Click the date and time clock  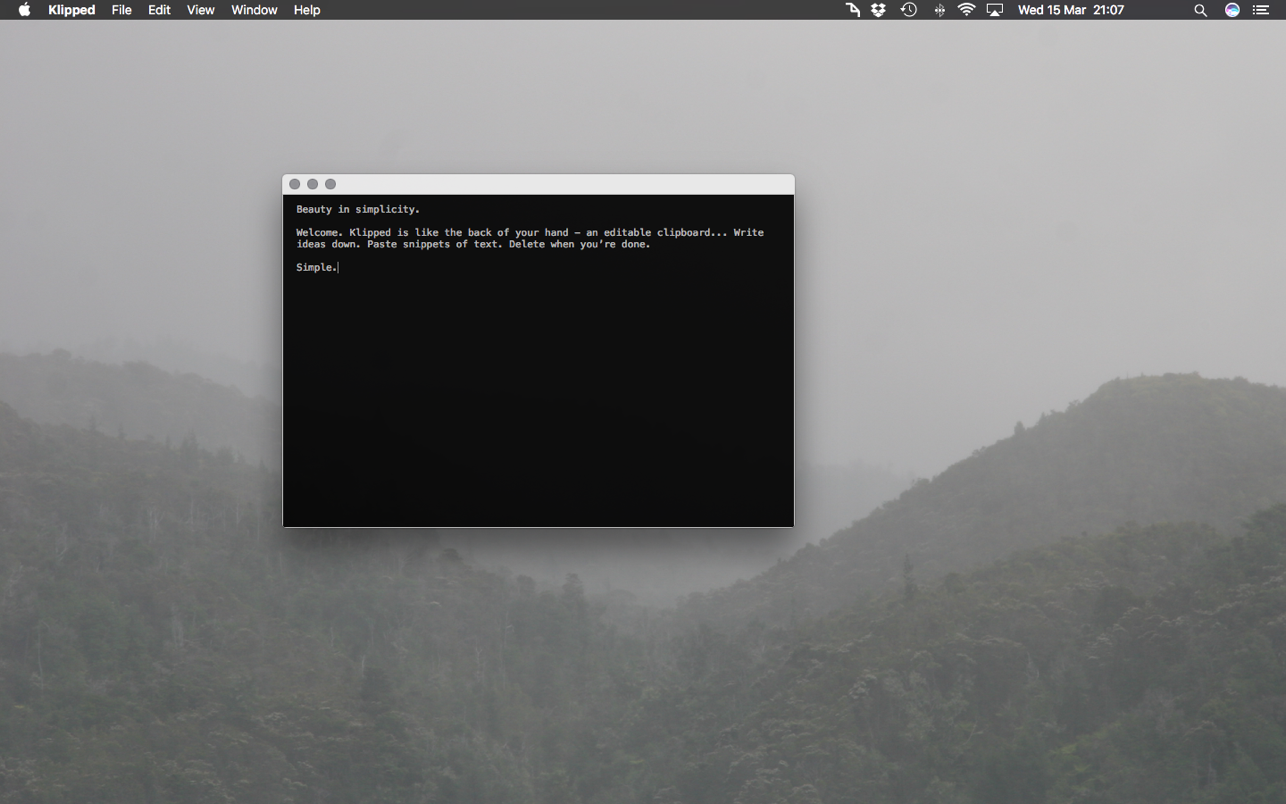pyautogui.click(x=1070, y=10)
